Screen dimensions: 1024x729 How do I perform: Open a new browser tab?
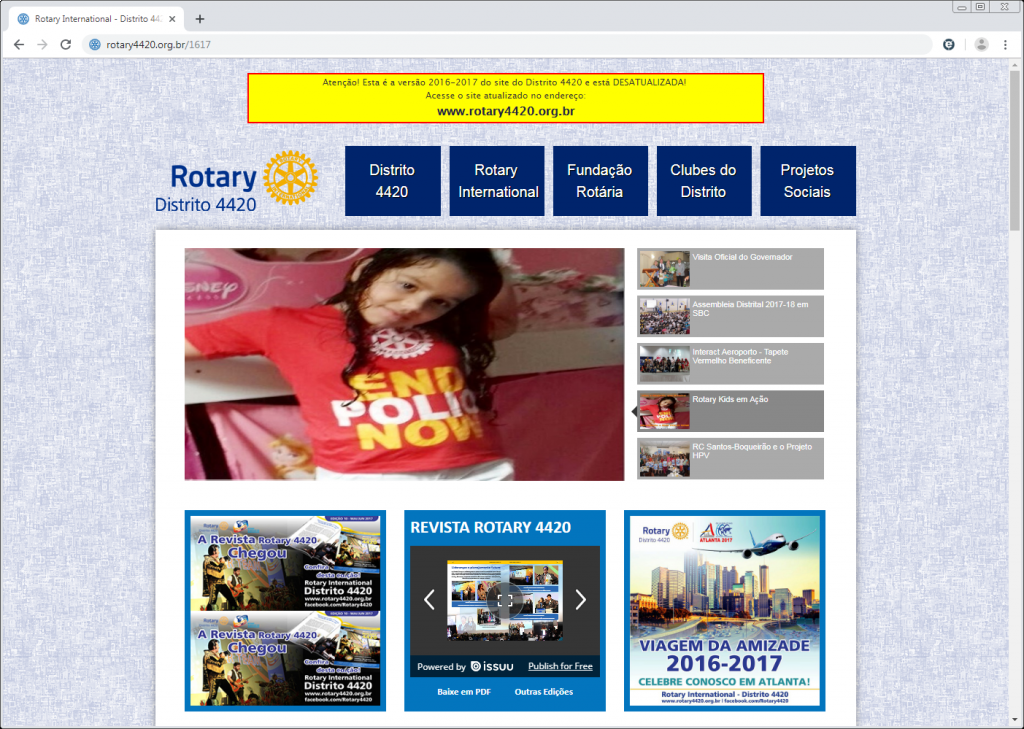[x=200, y=19]
